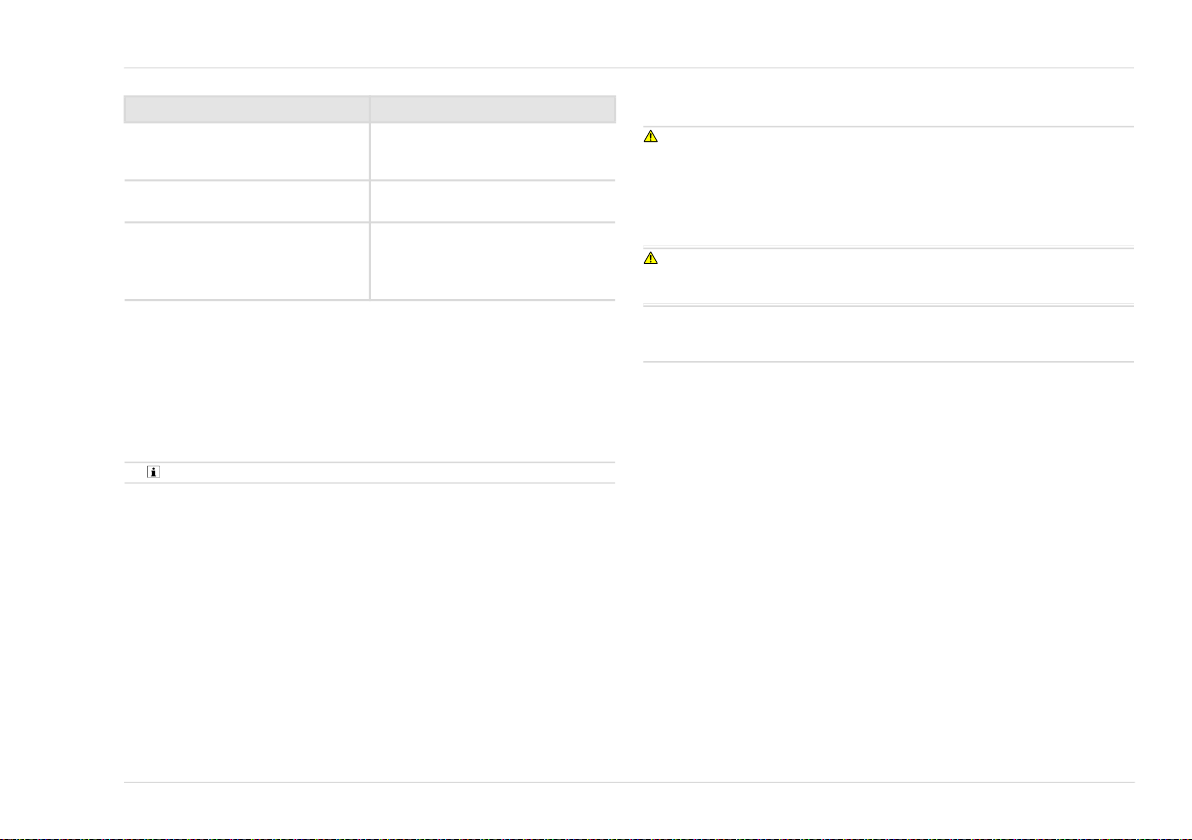
Task: Click the middle row's left table cell
Action: point(247,201)
